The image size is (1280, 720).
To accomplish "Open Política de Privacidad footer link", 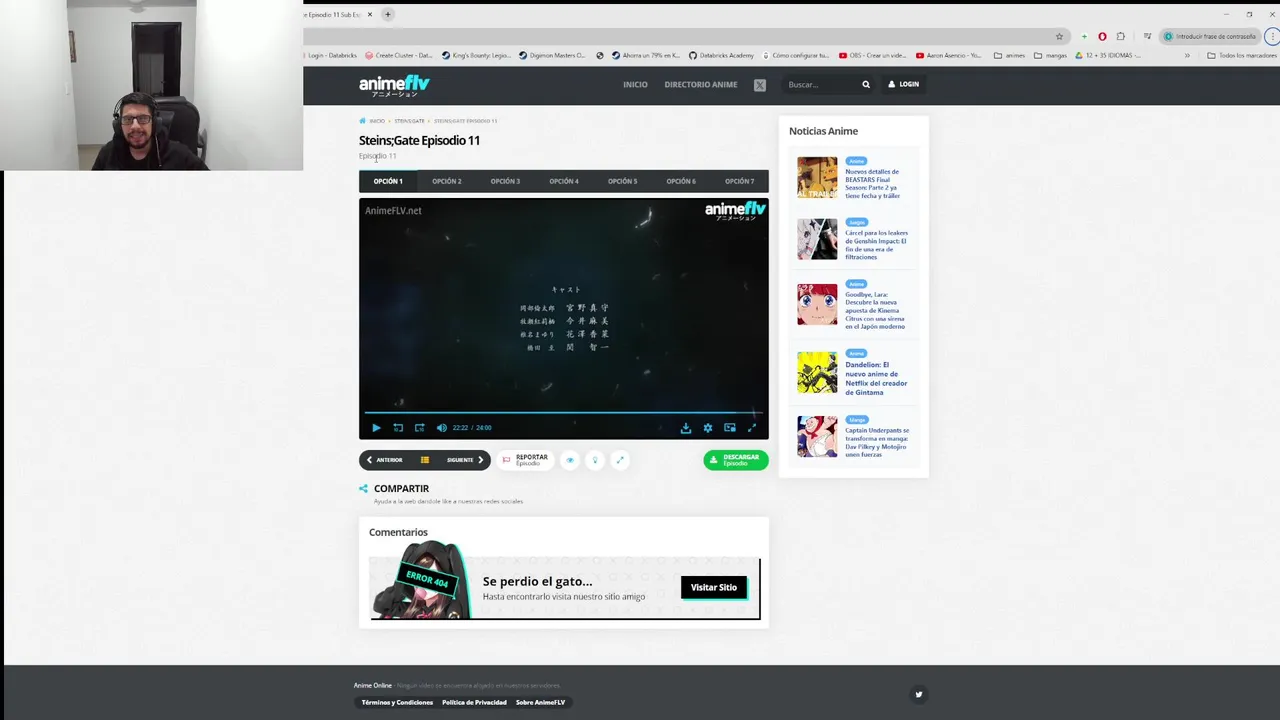I will point(474,702).
